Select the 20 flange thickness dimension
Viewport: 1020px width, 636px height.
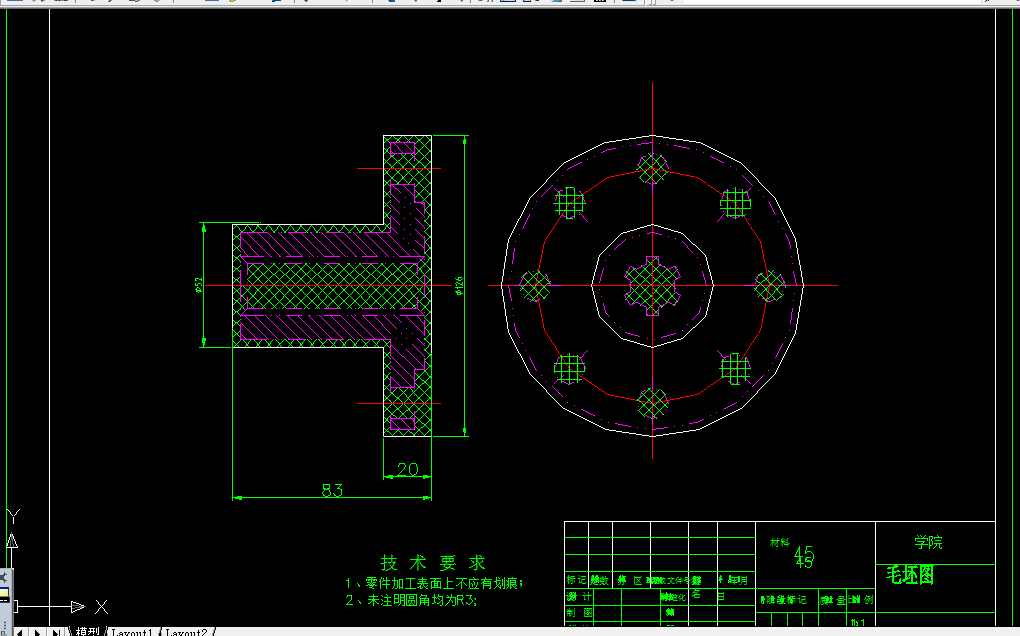pos(407,469)
